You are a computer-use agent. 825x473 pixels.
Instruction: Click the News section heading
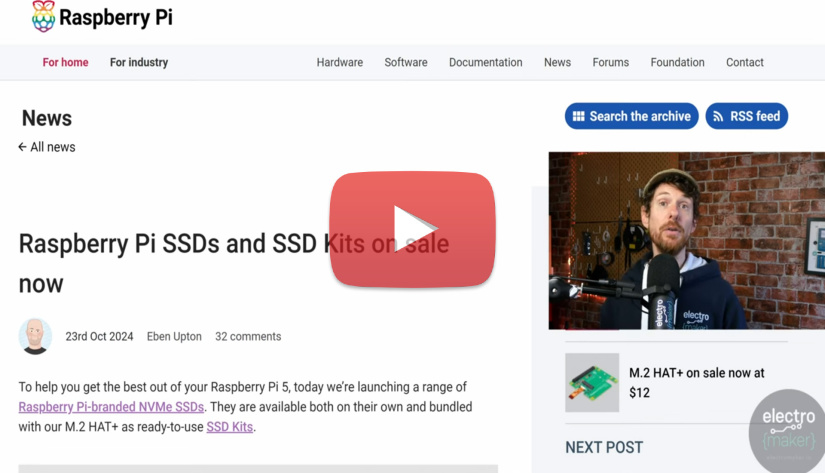click(x=47, y=118)
